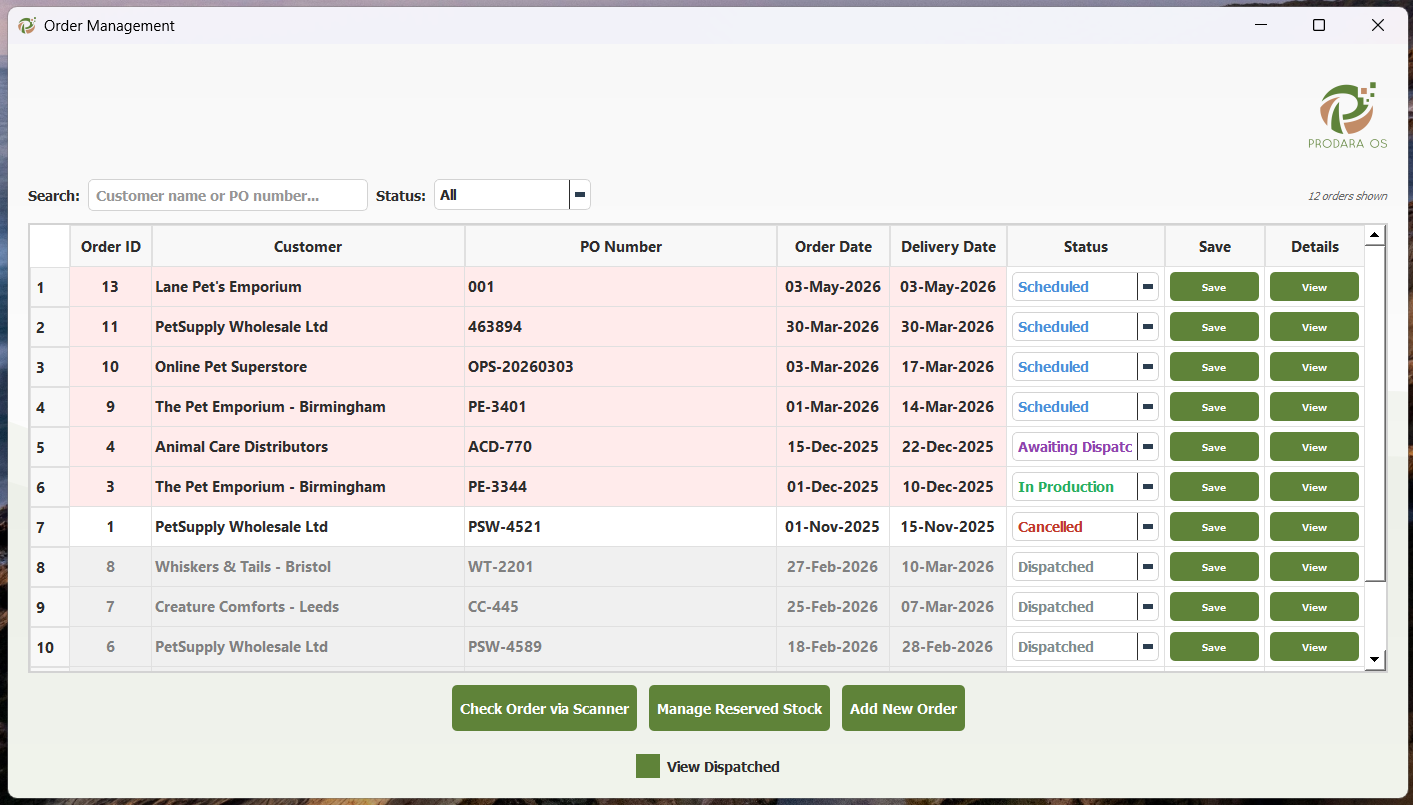The height and width of the screenshot is (805, 1413).
Task: View Creature Comforts - Leeds order details
Action: pyautogui.click(x=1314, y=607)
